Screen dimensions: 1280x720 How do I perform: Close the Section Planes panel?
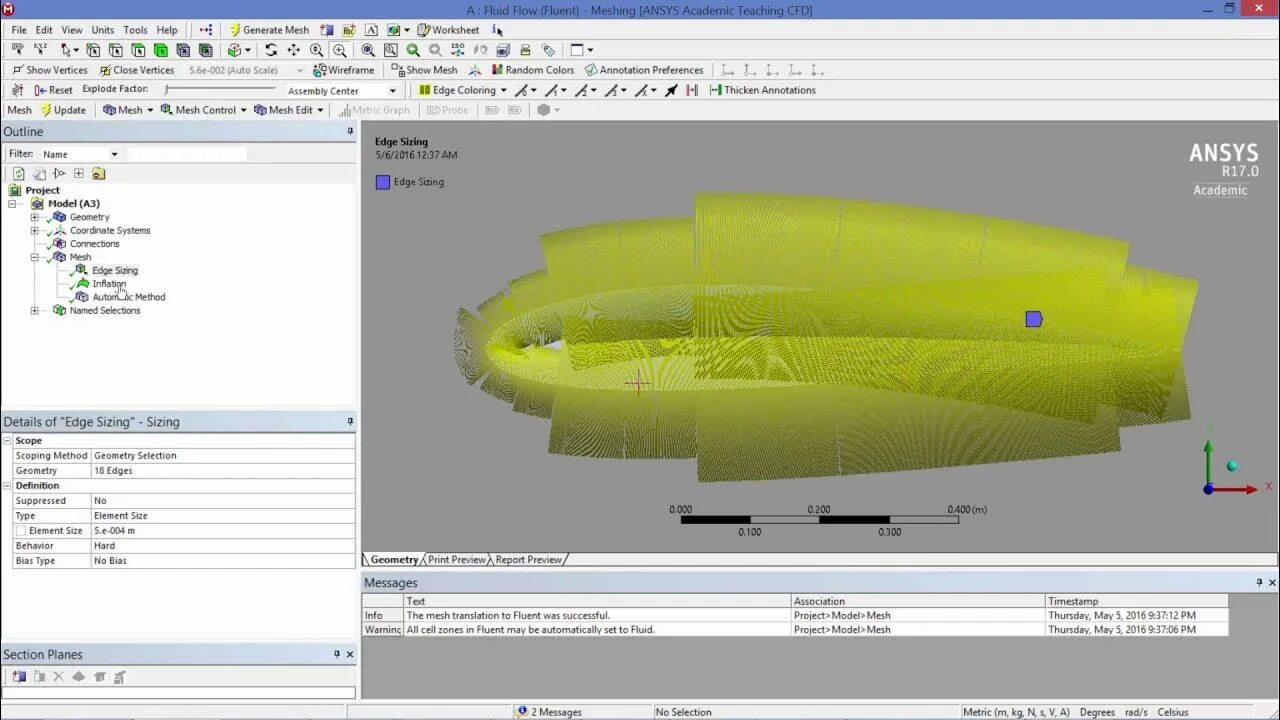tap(350, 655)
